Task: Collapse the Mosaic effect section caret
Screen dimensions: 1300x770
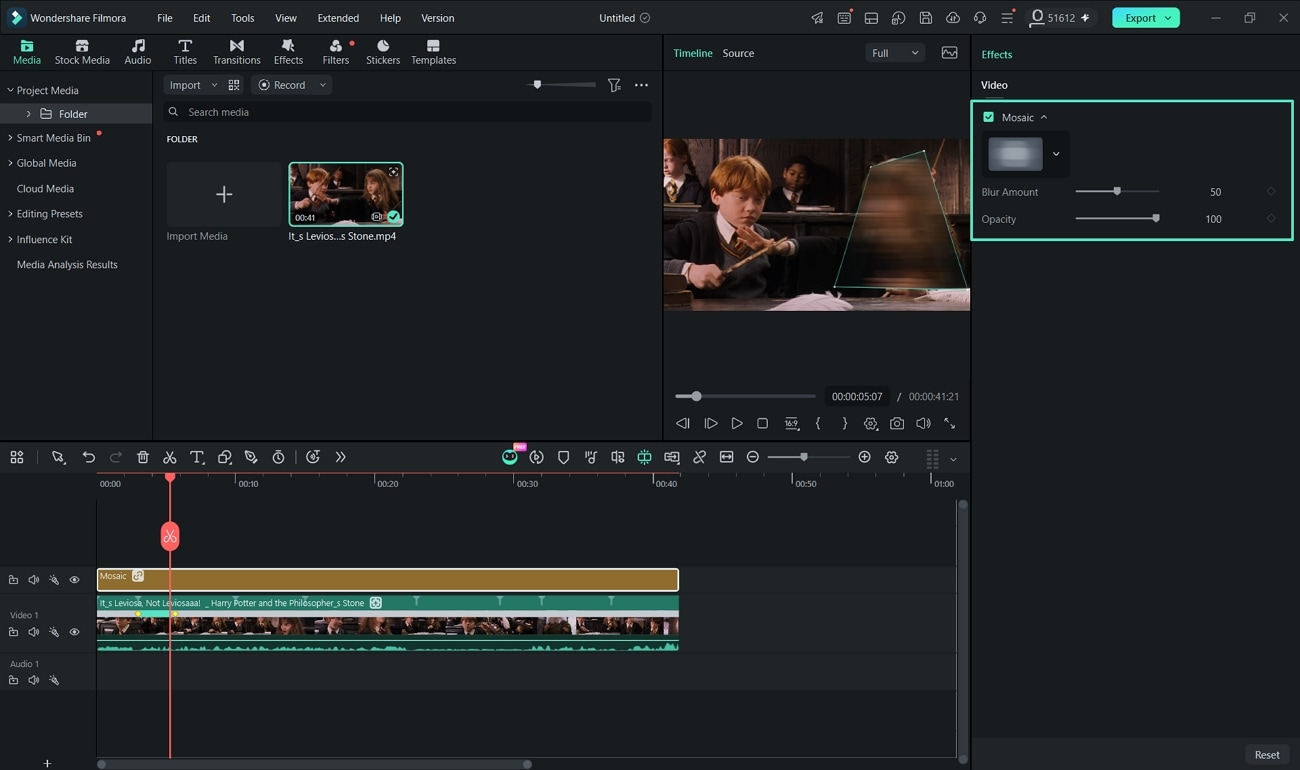Action: tap(1044, 117)
